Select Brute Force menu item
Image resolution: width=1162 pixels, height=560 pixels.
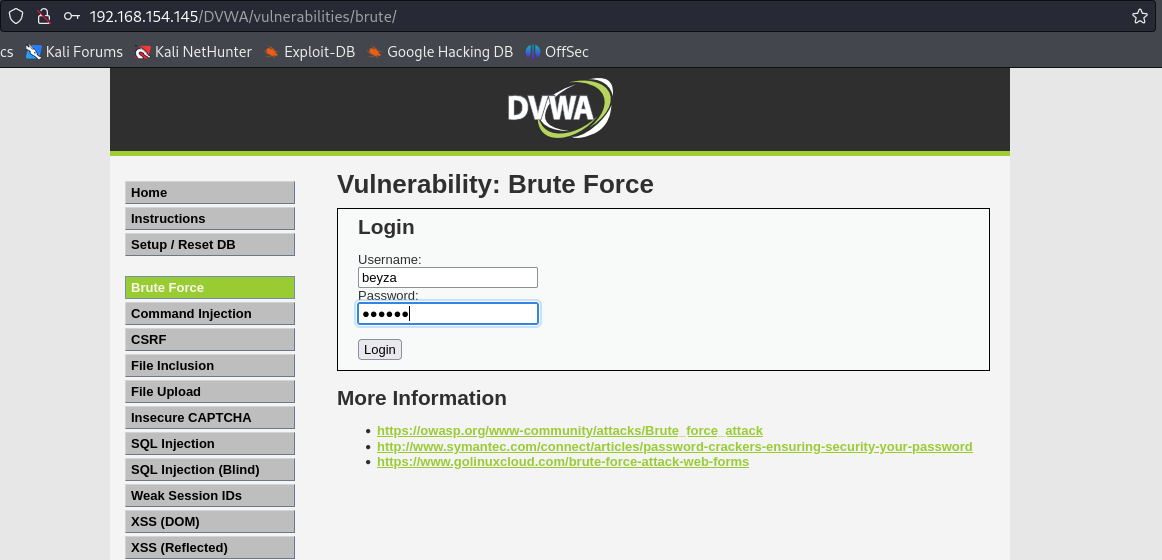click(x=210, y=287)
